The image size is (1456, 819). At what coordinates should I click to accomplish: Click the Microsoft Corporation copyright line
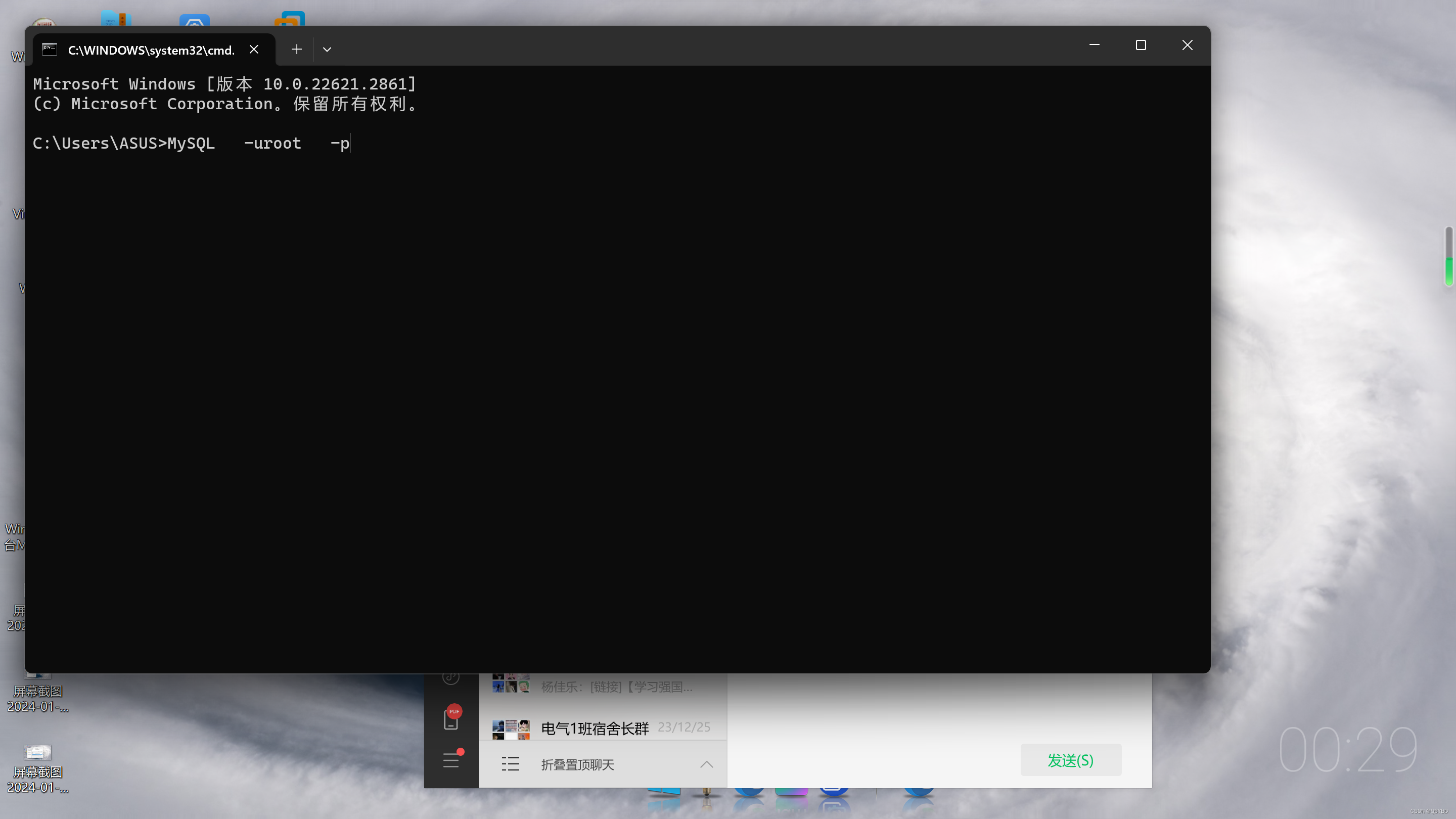[x=224, y=104]
